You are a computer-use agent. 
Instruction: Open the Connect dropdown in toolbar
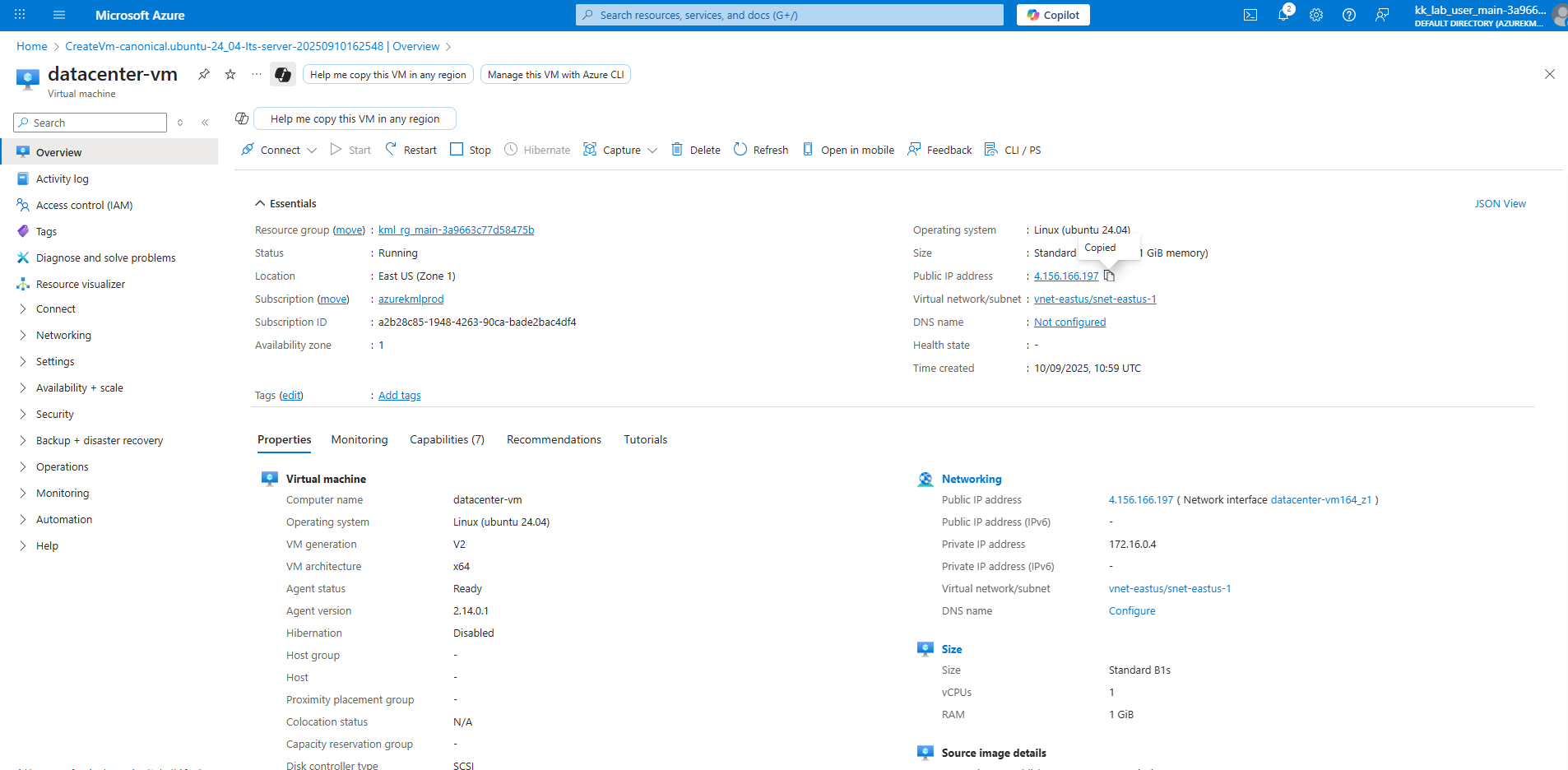(279, 150)
